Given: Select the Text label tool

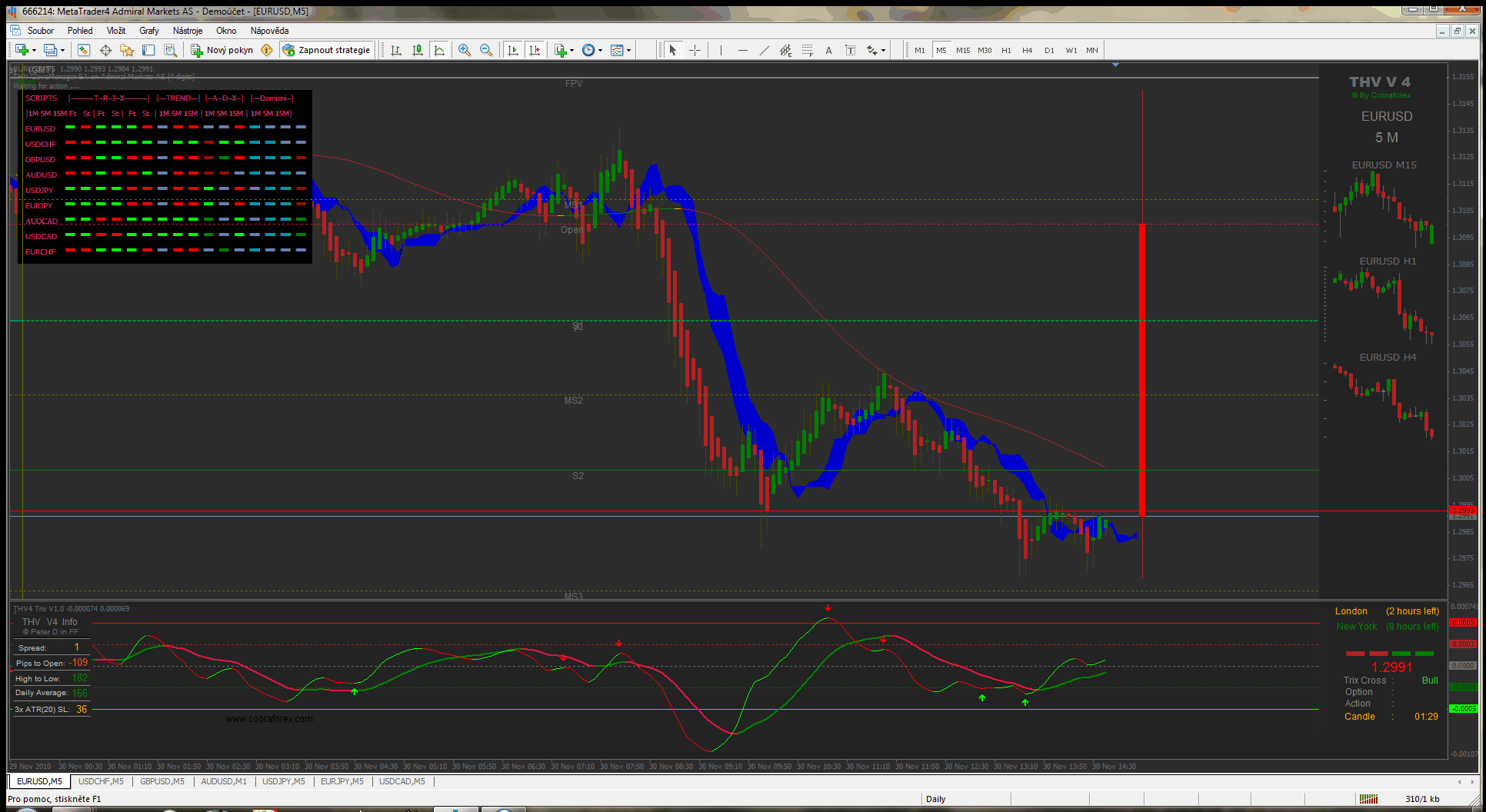Looking at the screenshot, I should 828,50.
